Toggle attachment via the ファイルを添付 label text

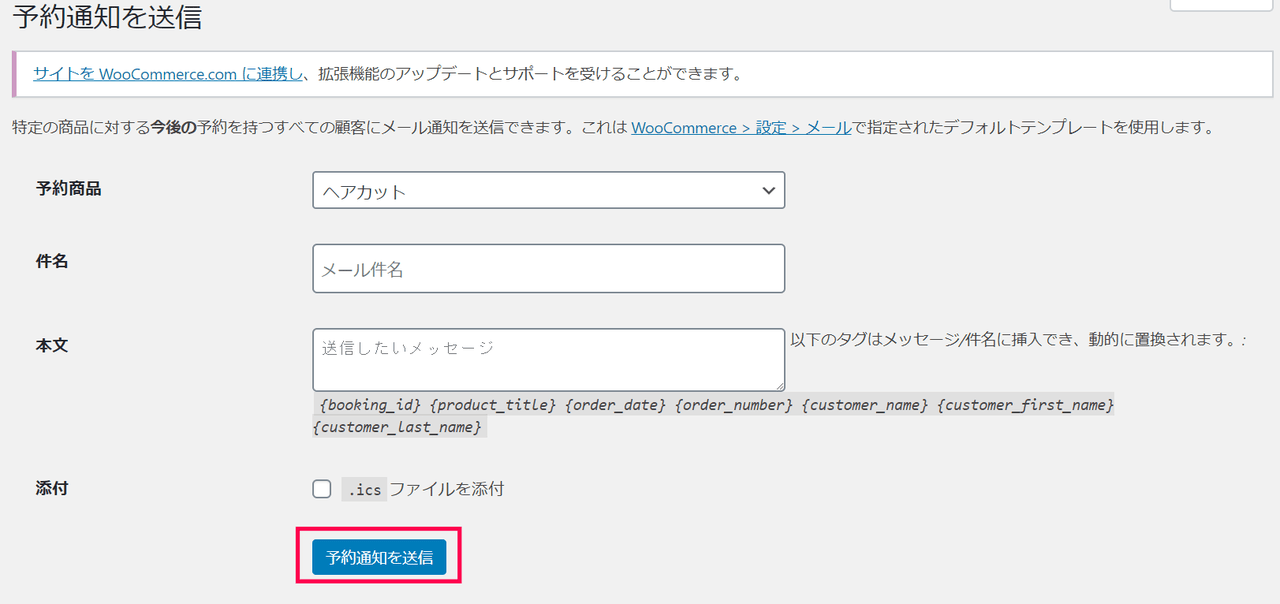pyautogui.click(x=446, y=489)
